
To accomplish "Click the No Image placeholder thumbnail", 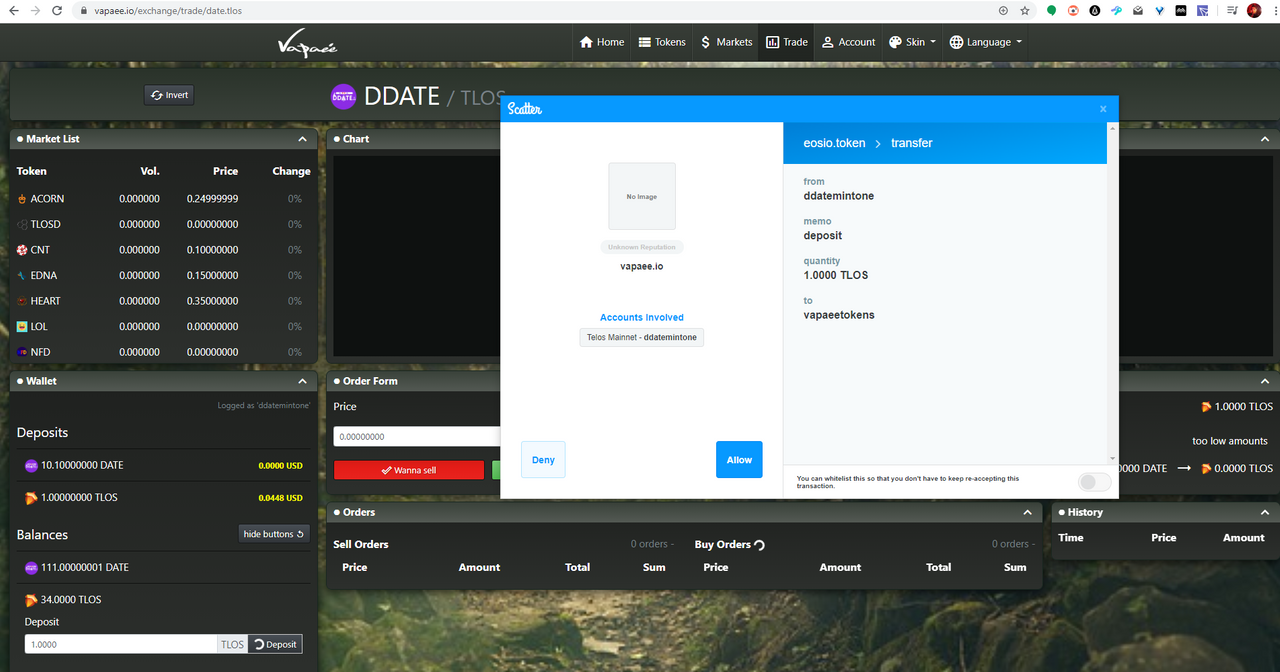I will pyautogui.click(x=642, y=196).
